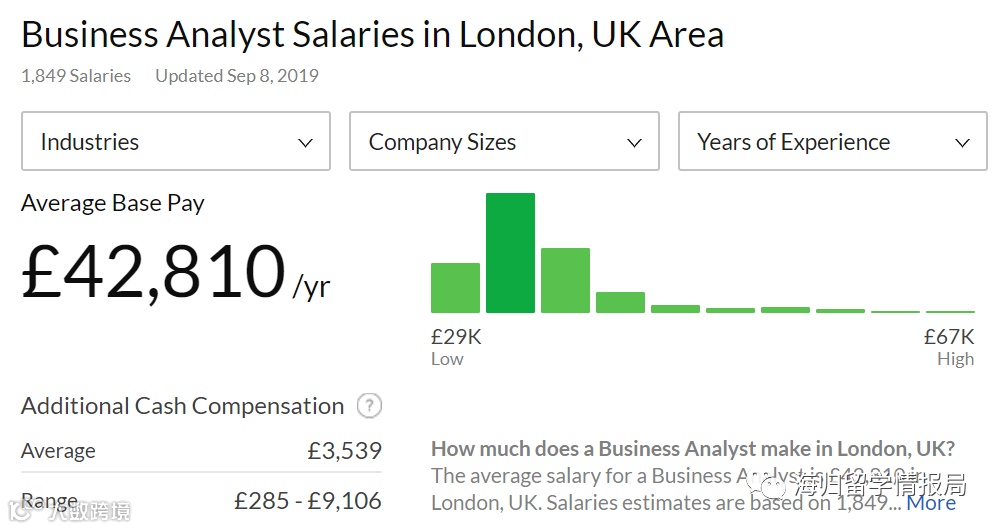This screenshot has height=529, width=1000.
Task: Click the £285 - £9,106 range value
Action: pyautogui.click(x=308, y=500)
